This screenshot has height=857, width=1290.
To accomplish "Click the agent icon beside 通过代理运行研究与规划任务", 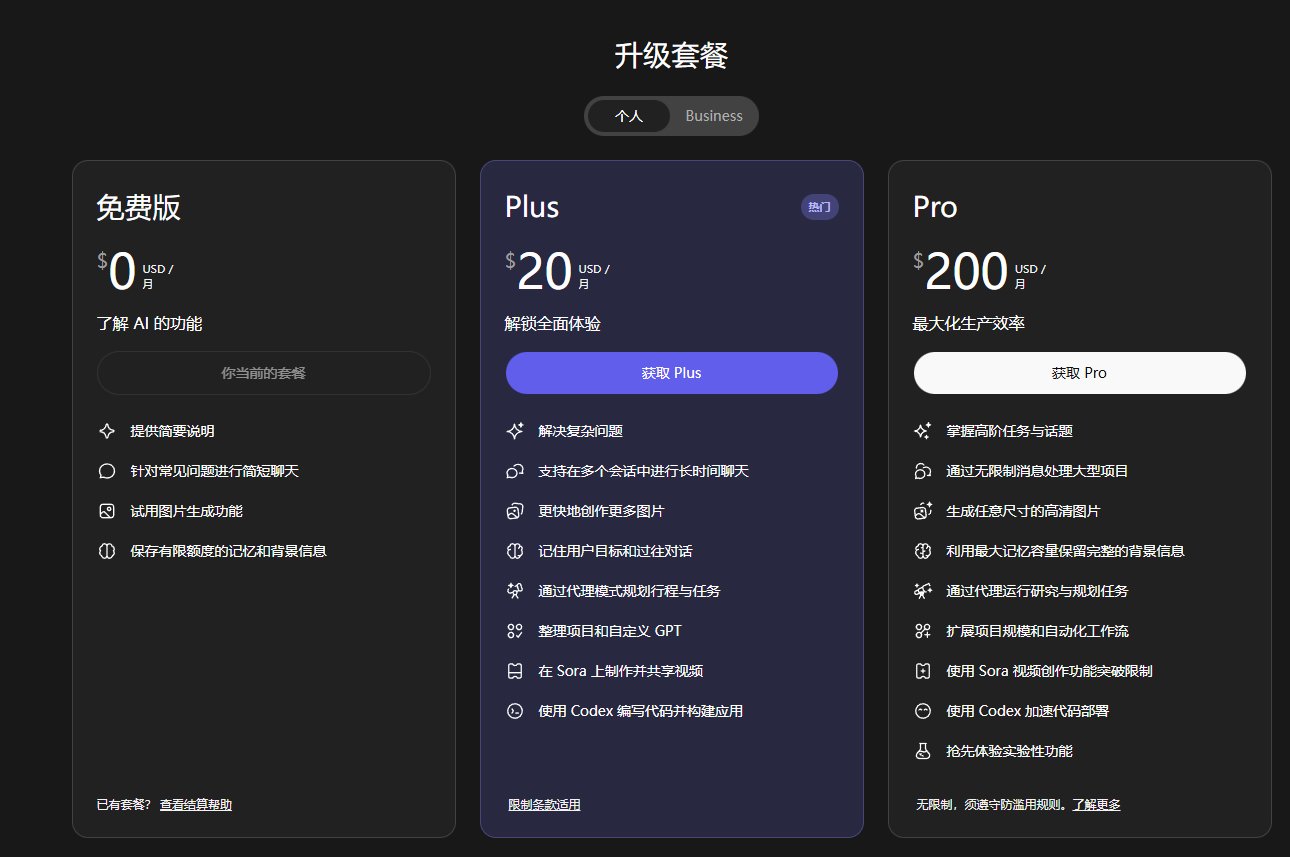I will coord(923,591).
